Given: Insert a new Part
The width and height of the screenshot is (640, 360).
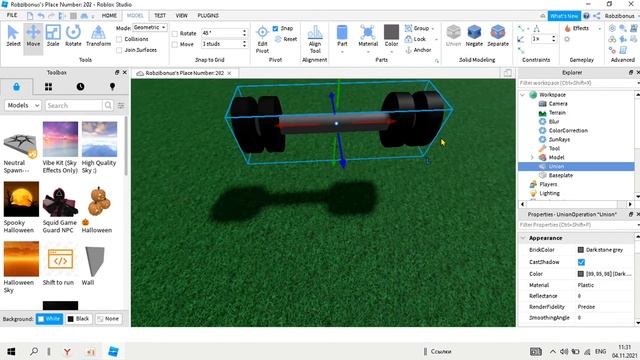Looking at the screenshot, I should click(342, 36).
